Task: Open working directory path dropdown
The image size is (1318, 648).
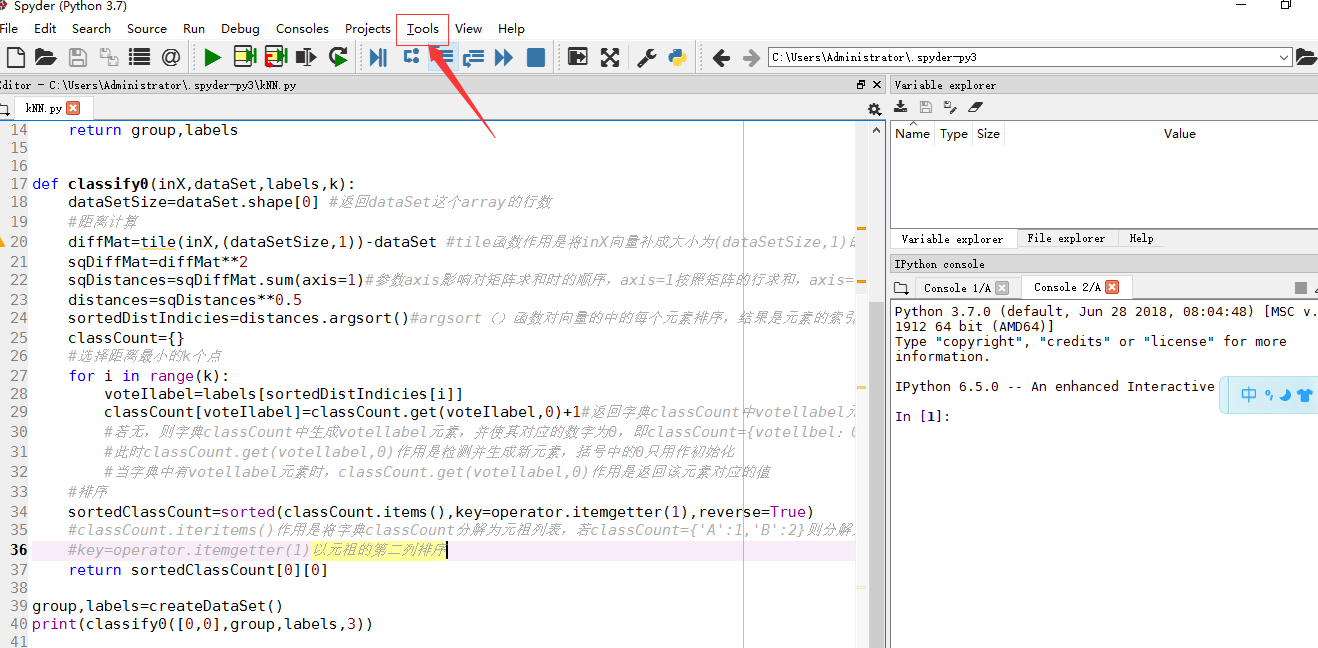Action: (1284, 58)
